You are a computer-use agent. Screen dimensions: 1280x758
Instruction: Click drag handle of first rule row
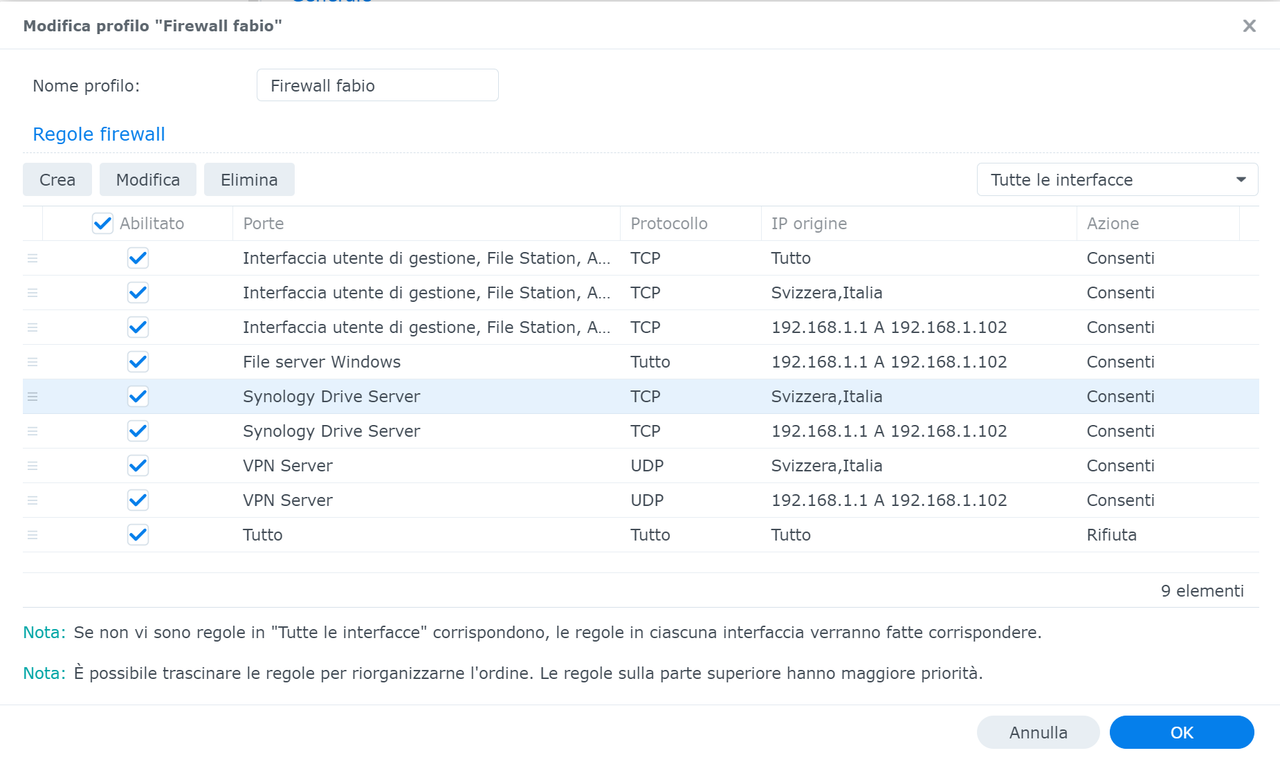point(32,258)
